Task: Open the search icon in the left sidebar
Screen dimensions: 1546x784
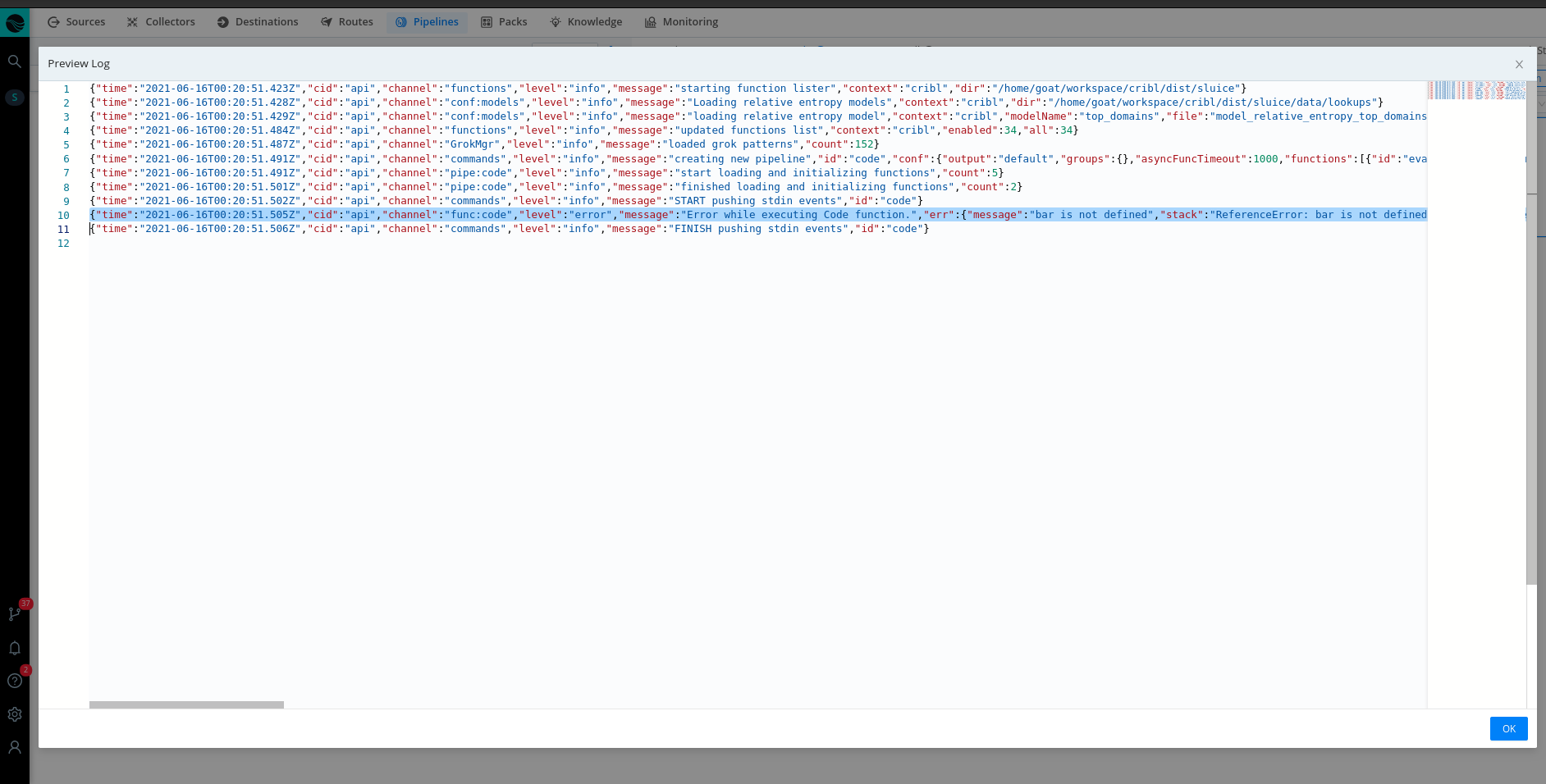Action: pyautogui.click(x=14, y=61)
